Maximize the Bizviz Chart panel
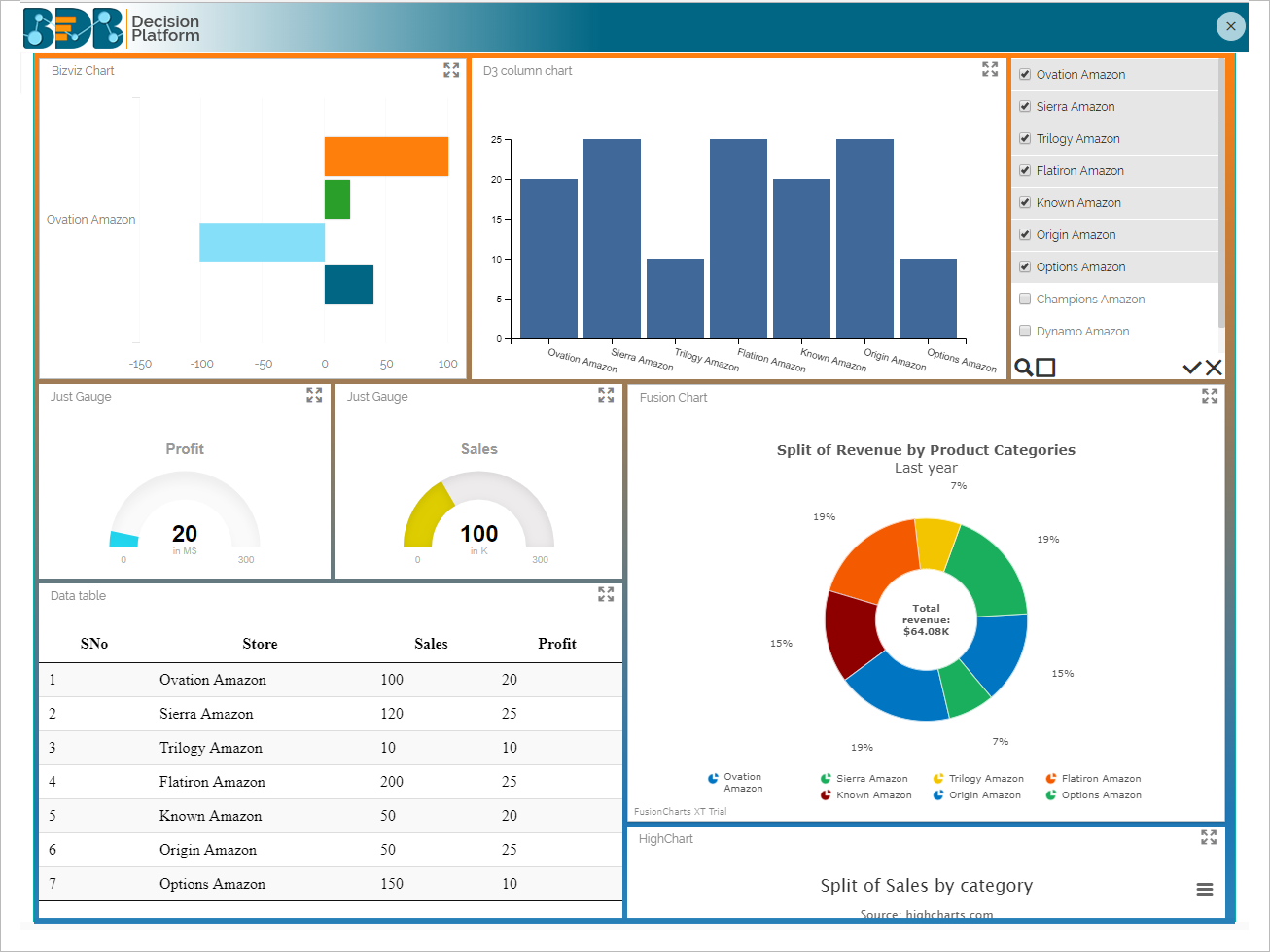 (451, 70)
